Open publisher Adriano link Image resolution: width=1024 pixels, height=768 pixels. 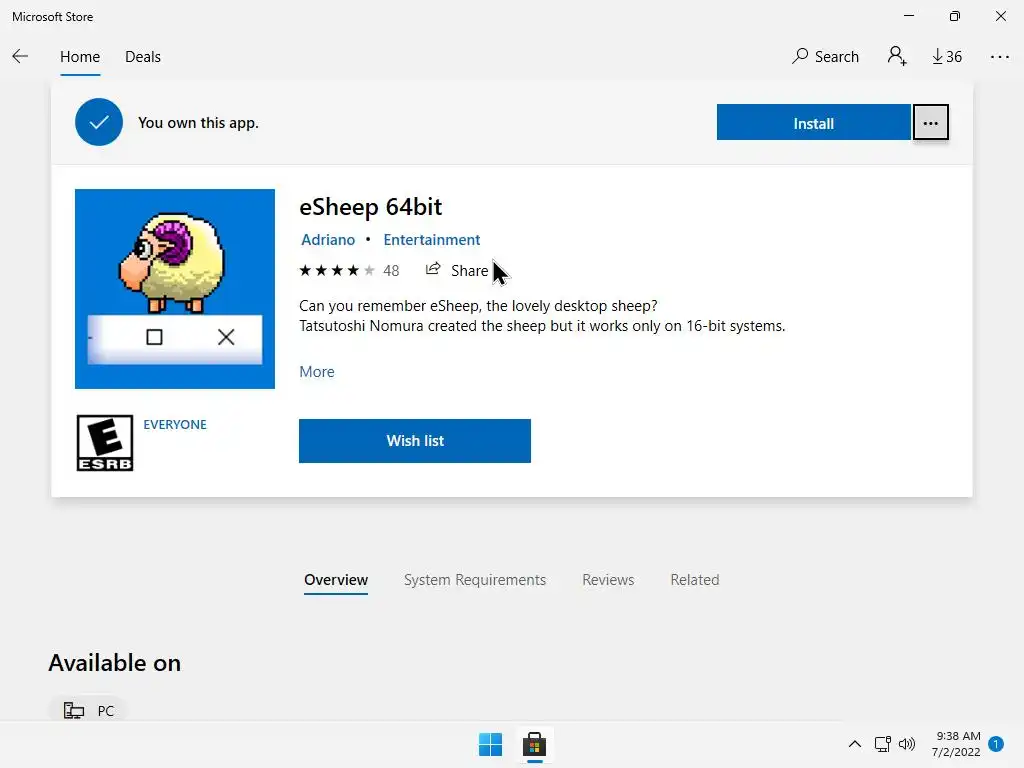[x=328, y=240]
